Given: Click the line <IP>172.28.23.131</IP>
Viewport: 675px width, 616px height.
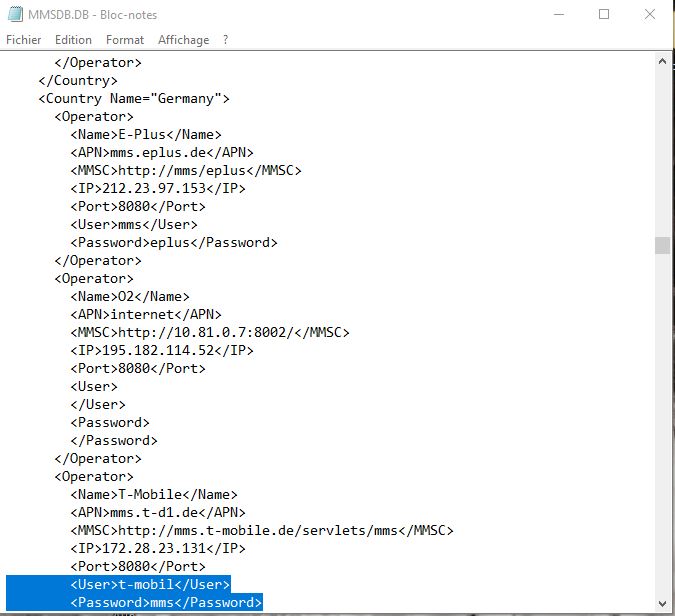Looking at the screenshot, I should point(158,549).
